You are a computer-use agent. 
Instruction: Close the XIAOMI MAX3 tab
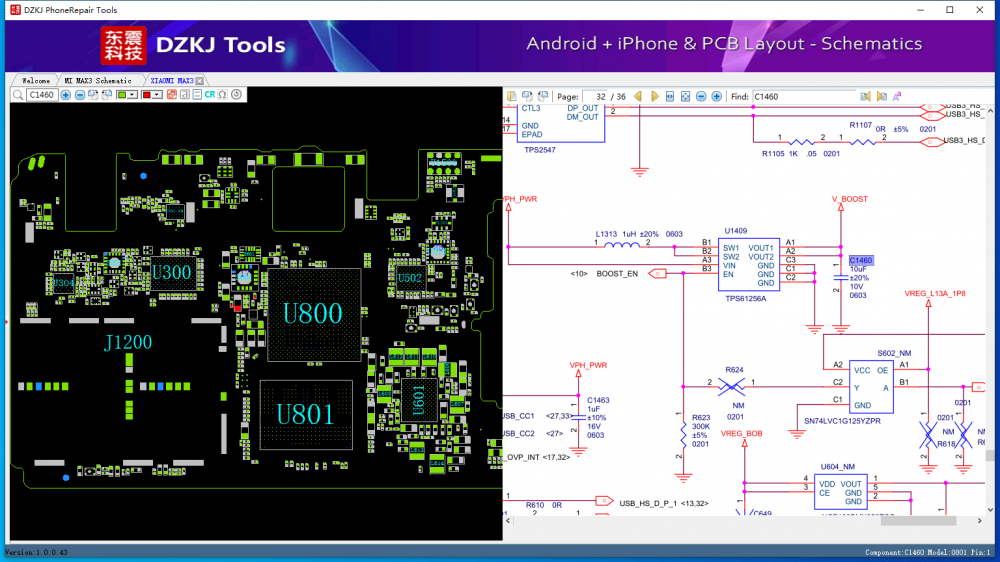tap(200, 80)
